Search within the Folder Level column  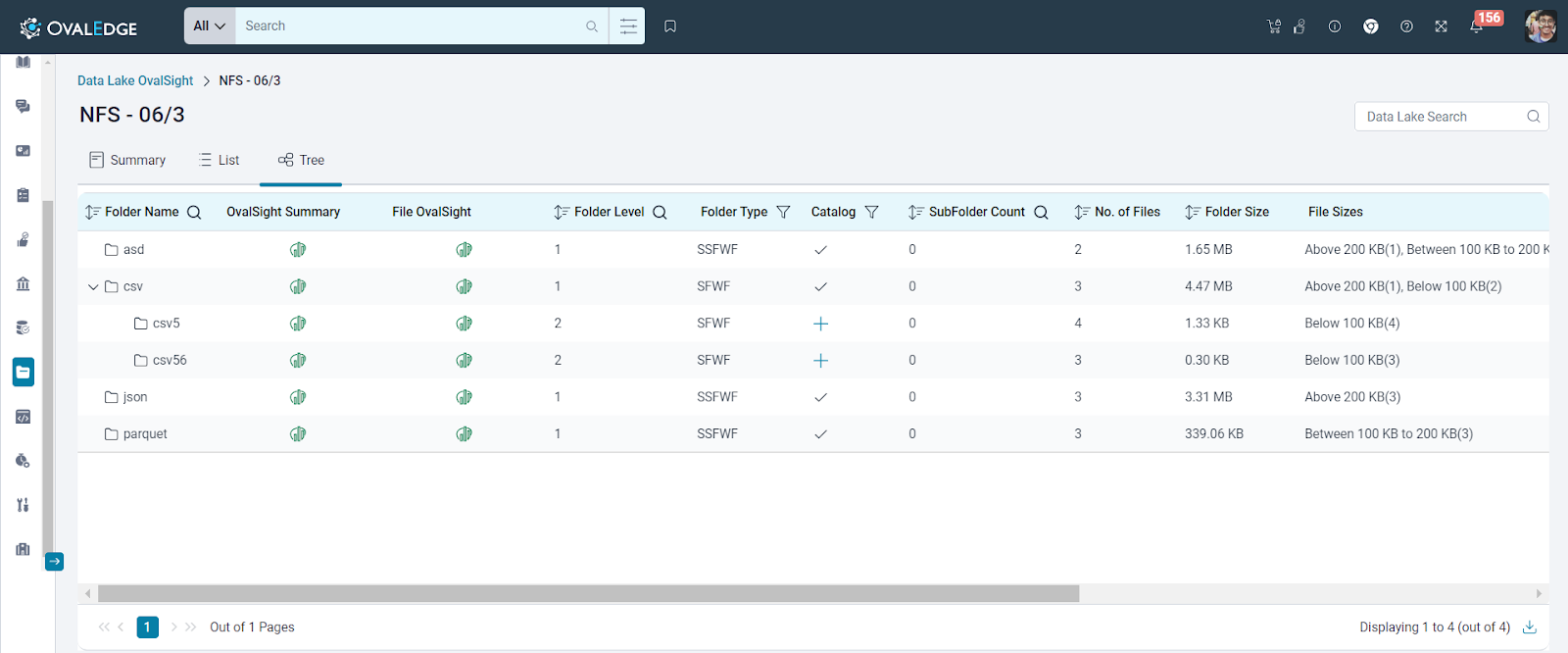[x=660, y=212]
